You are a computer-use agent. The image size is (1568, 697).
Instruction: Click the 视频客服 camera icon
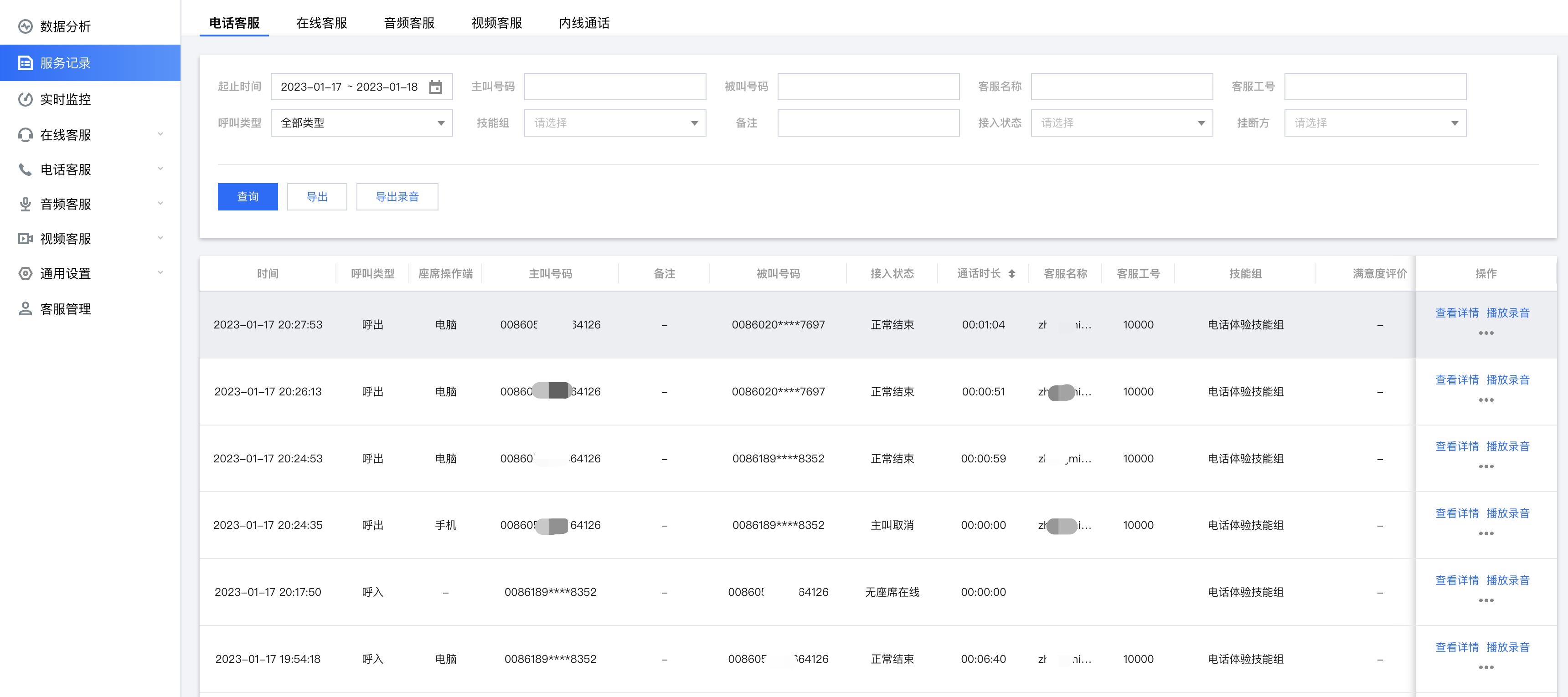pyautogui.click(x=25, y=238)
